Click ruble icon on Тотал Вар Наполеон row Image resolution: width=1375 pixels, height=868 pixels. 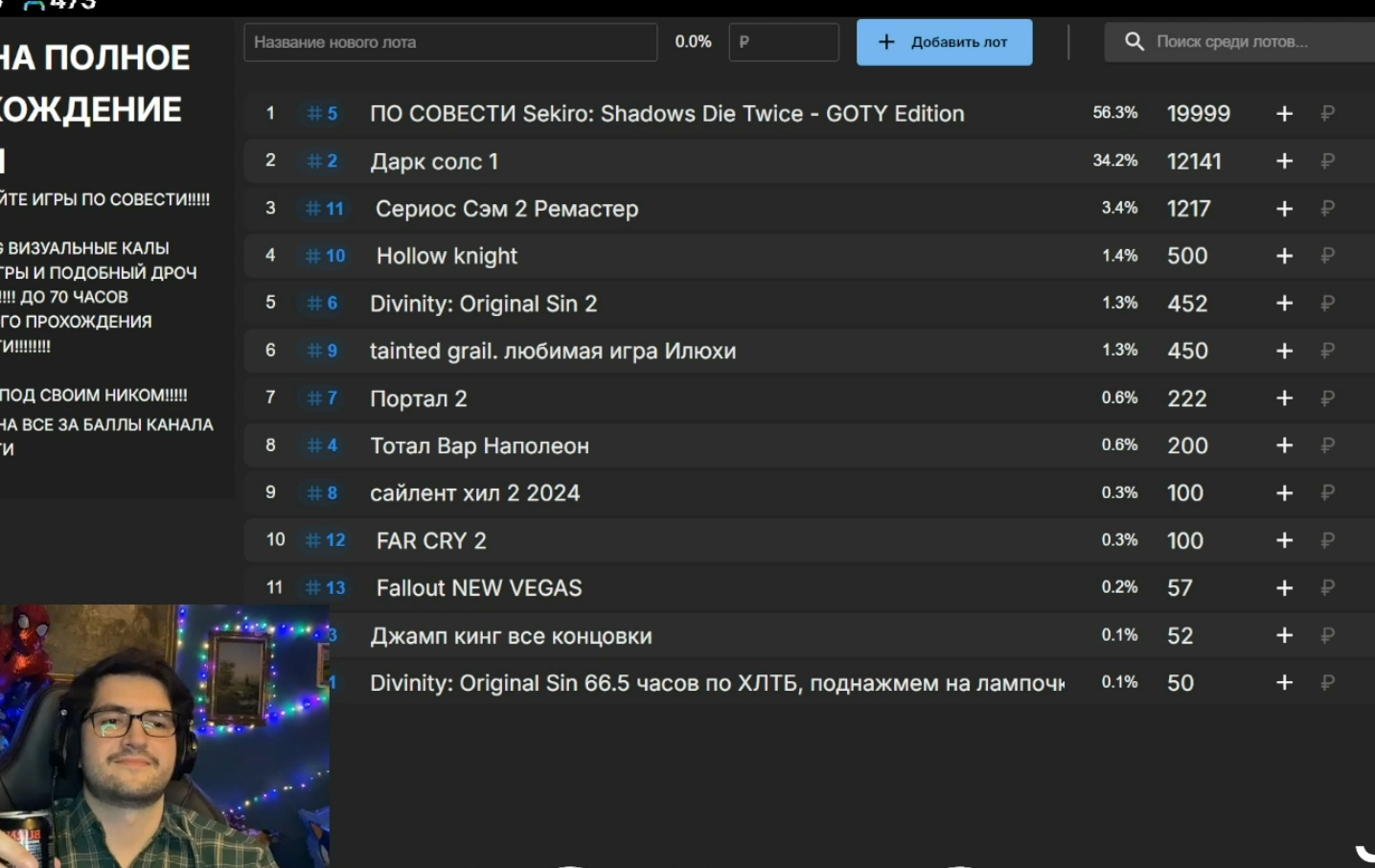(1327, 445)
